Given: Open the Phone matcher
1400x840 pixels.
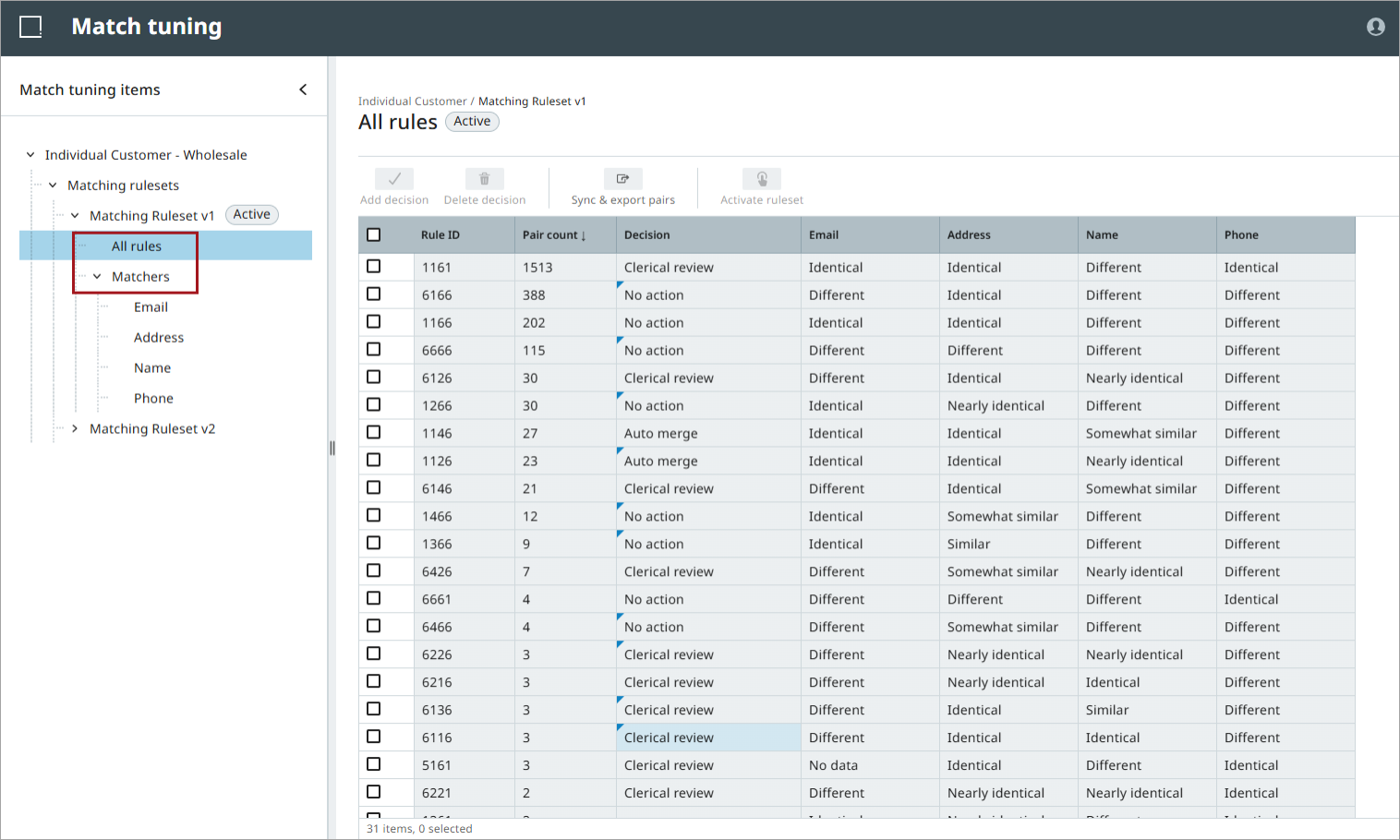Looking at the screenshot, I should coord(153,399).
